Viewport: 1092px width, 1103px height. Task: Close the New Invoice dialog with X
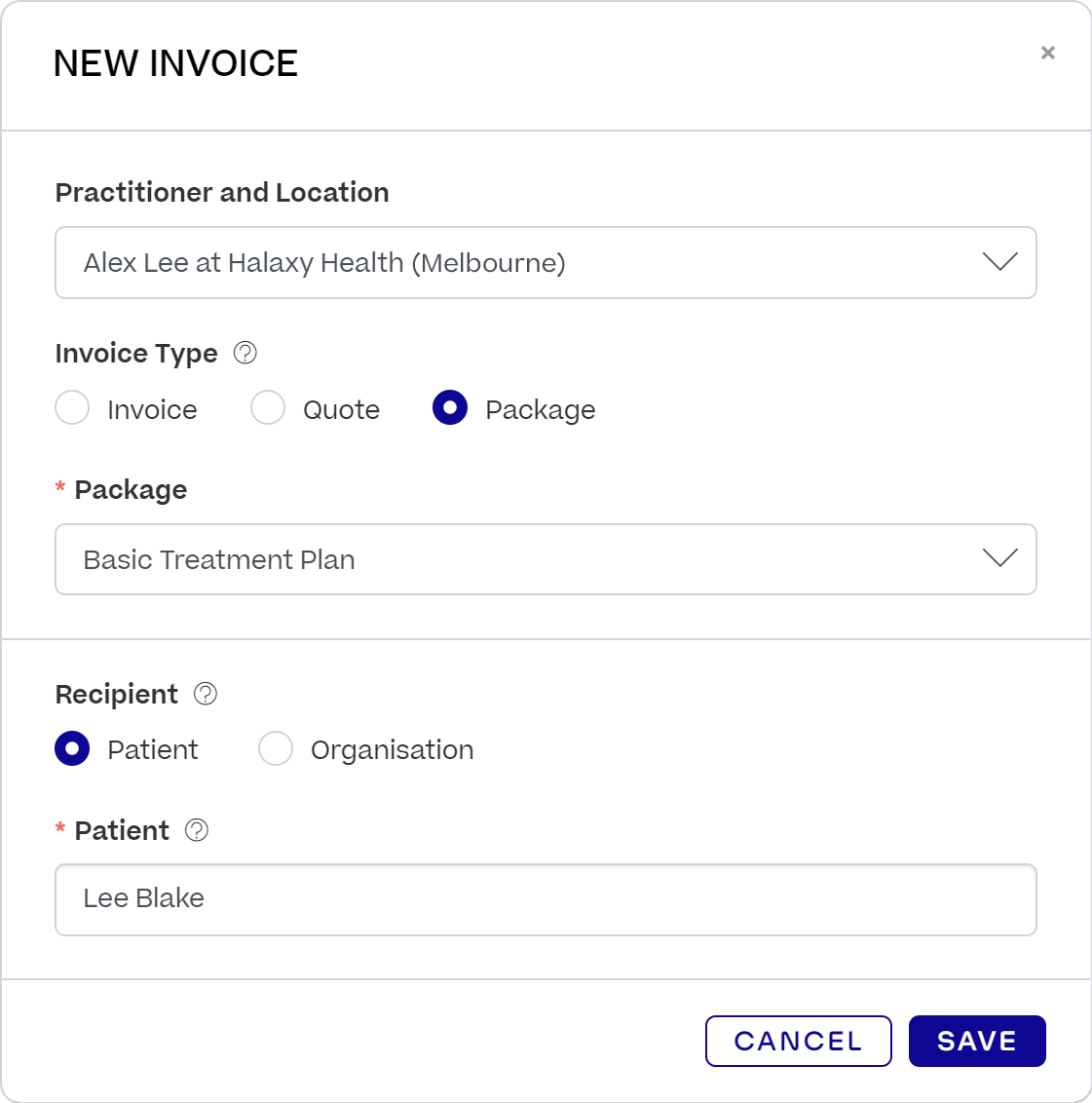(1048, 53)
